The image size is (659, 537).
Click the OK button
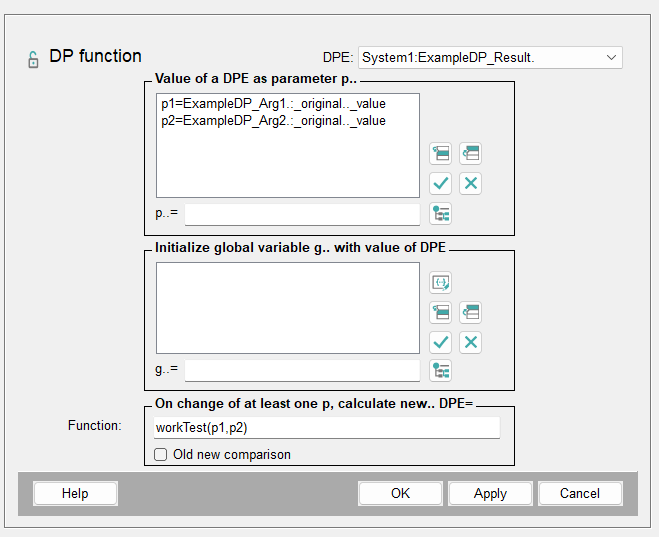pyautogui.click(x=400, y=493)
